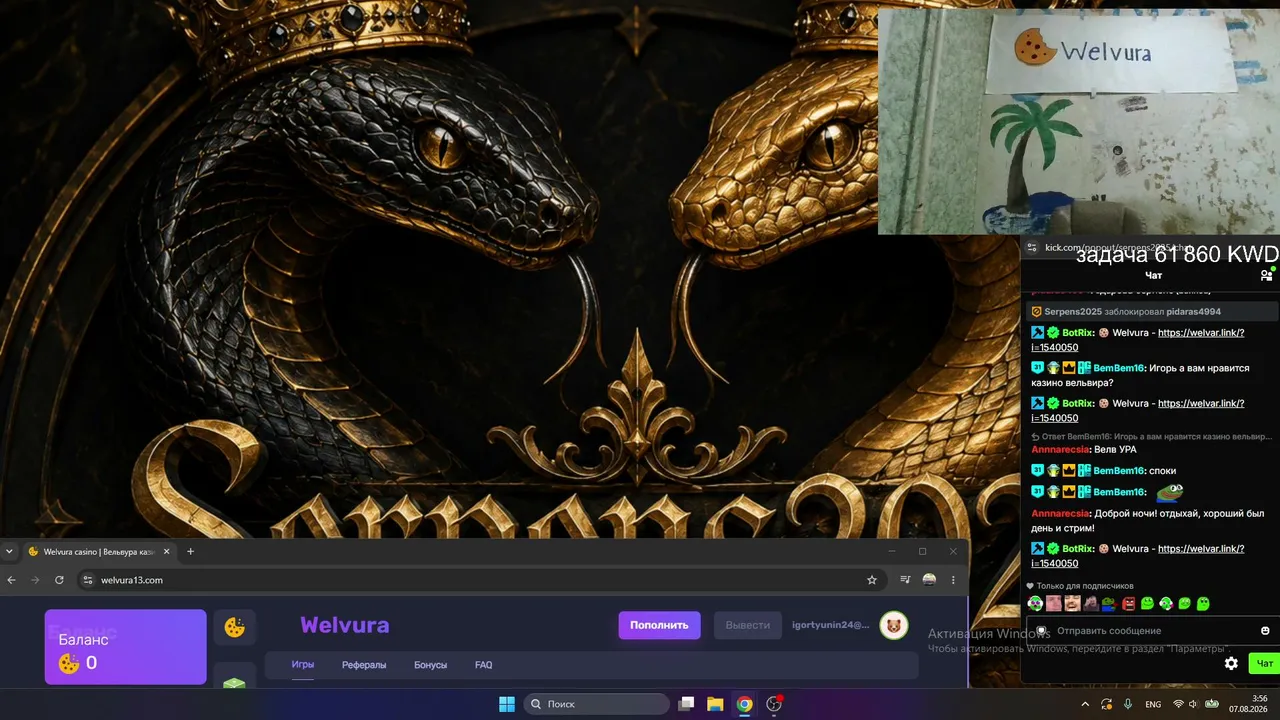This screenshot has width=1280, height=720.
Task: Select first subscriber emote in the row
Action: point(1035,604)
